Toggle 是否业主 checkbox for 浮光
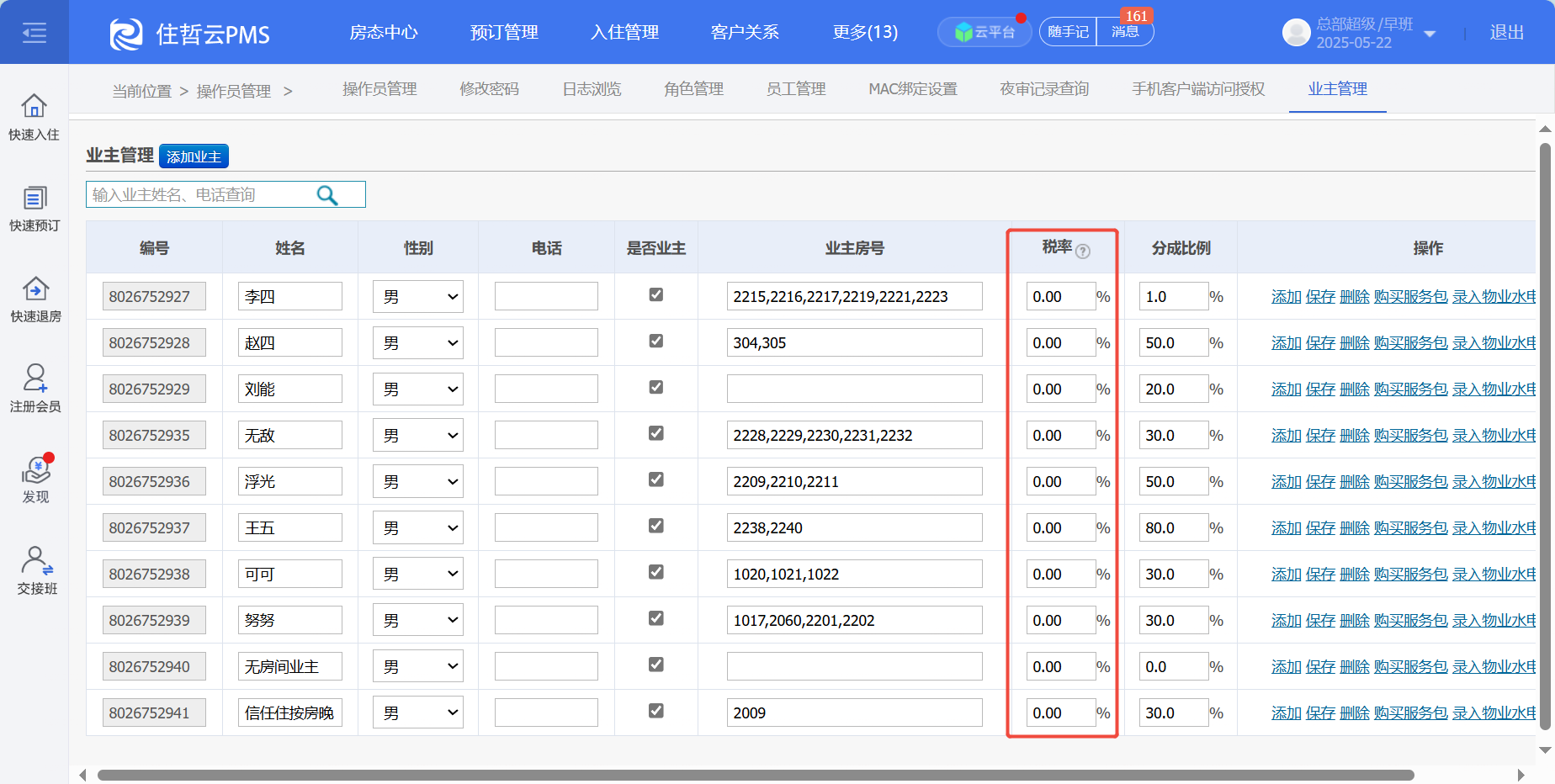The height and width of the screenshot is (784, 1555). click(x=656, y=479)
